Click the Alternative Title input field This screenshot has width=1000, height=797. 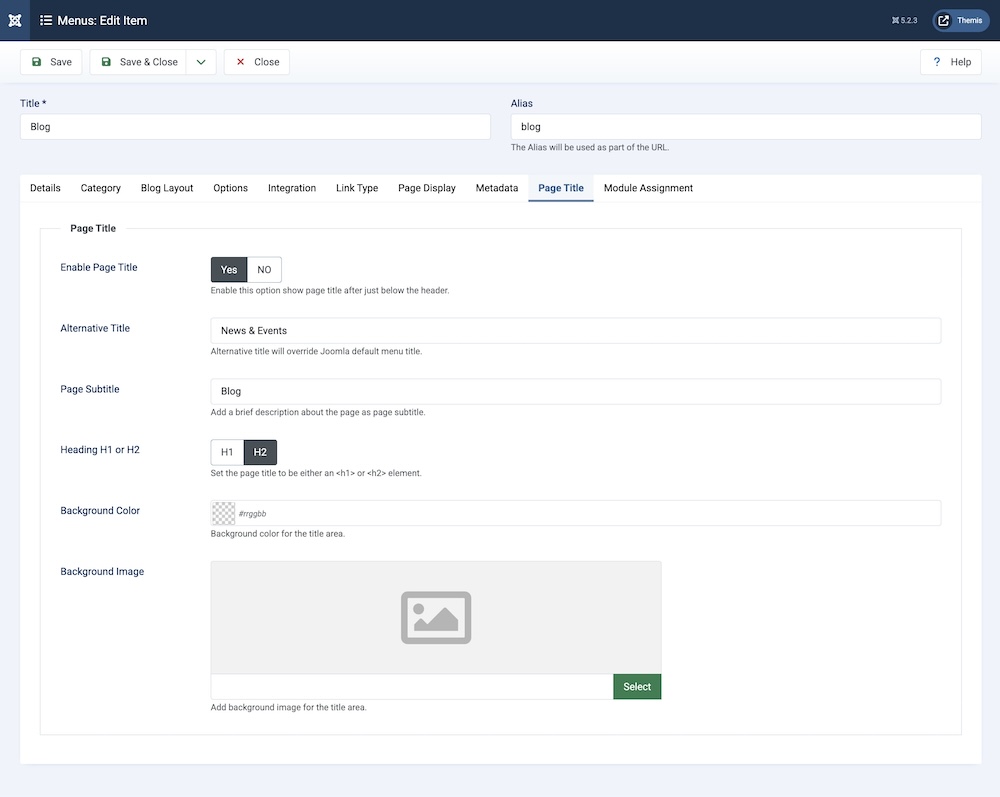[x=575, y=331]
